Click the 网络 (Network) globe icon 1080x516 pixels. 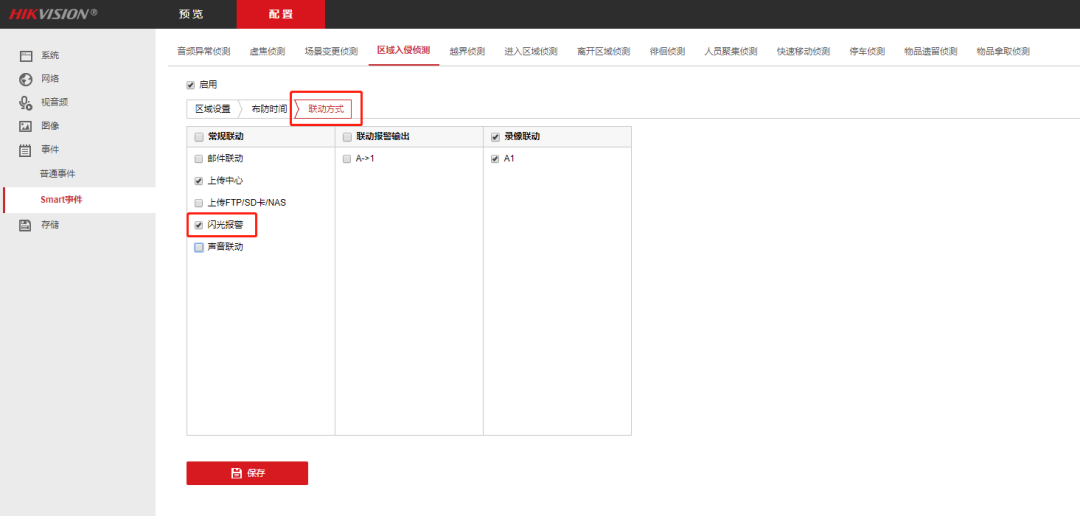(27, 79)
